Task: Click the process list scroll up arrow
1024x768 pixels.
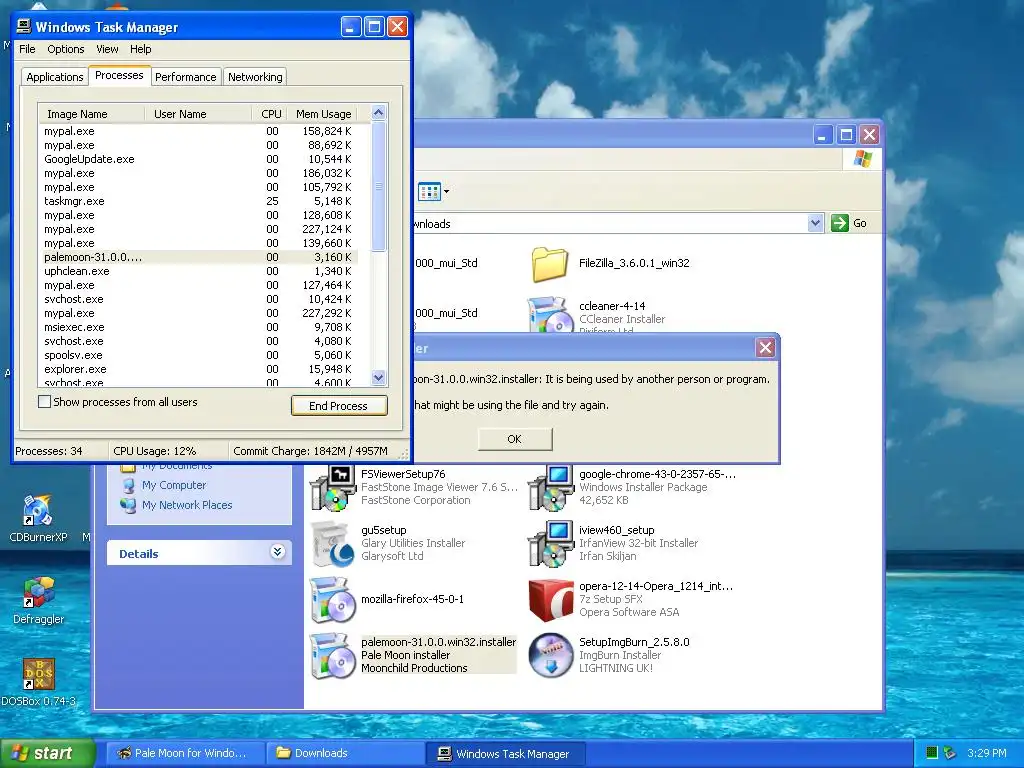Action: tap(378, 113)
